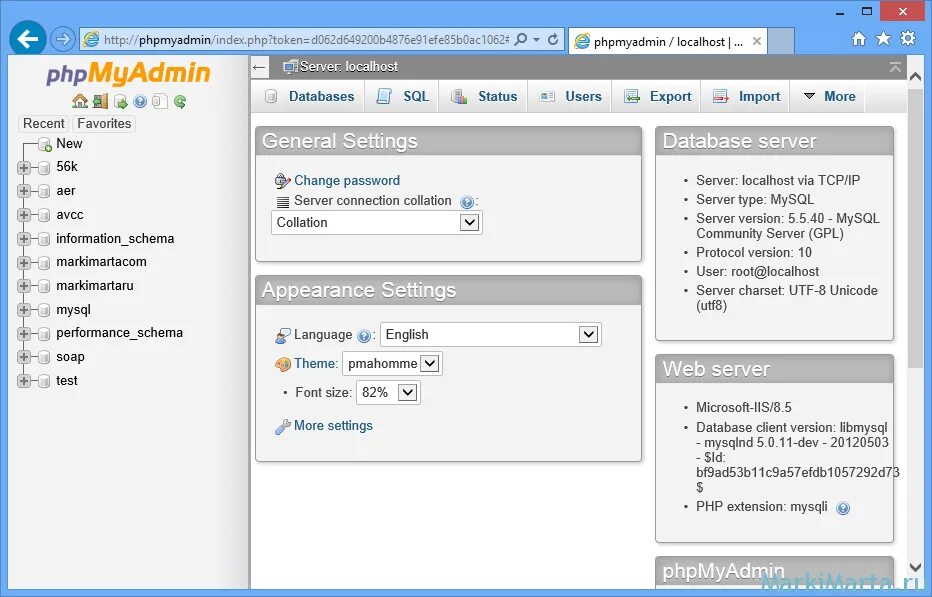This screenshot has height=597, width=932.
Task: Expand the 56k database node
Action: coord(24,168)
